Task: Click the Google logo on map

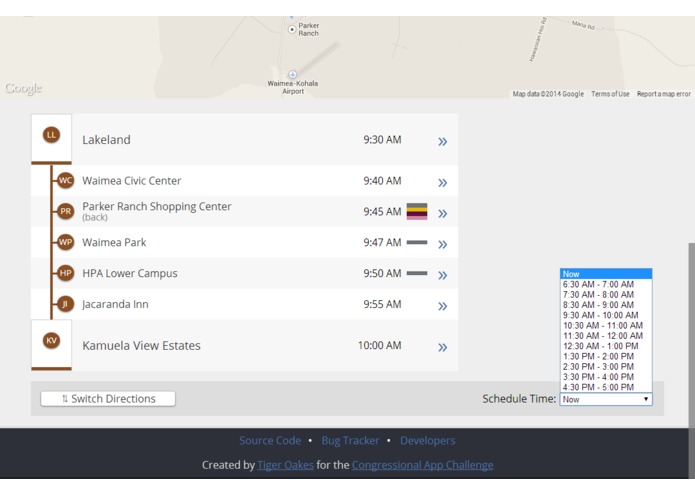Action: 23,89
